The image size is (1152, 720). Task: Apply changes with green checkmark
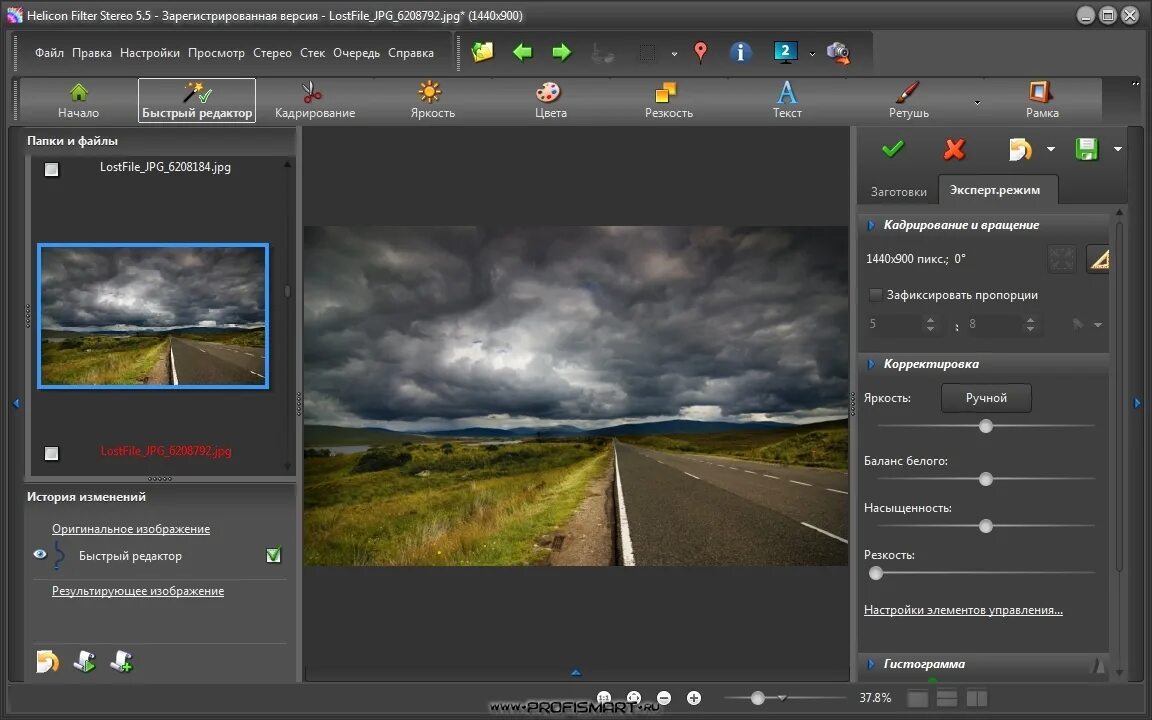coord(893,149)
